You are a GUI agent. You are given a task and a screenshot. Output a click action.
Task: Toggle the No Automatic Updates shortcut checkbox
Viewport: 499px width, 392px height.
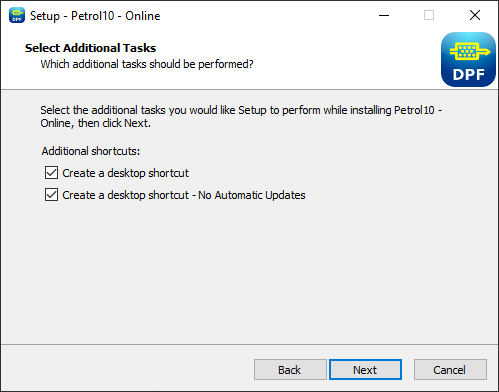coord(51,195)
